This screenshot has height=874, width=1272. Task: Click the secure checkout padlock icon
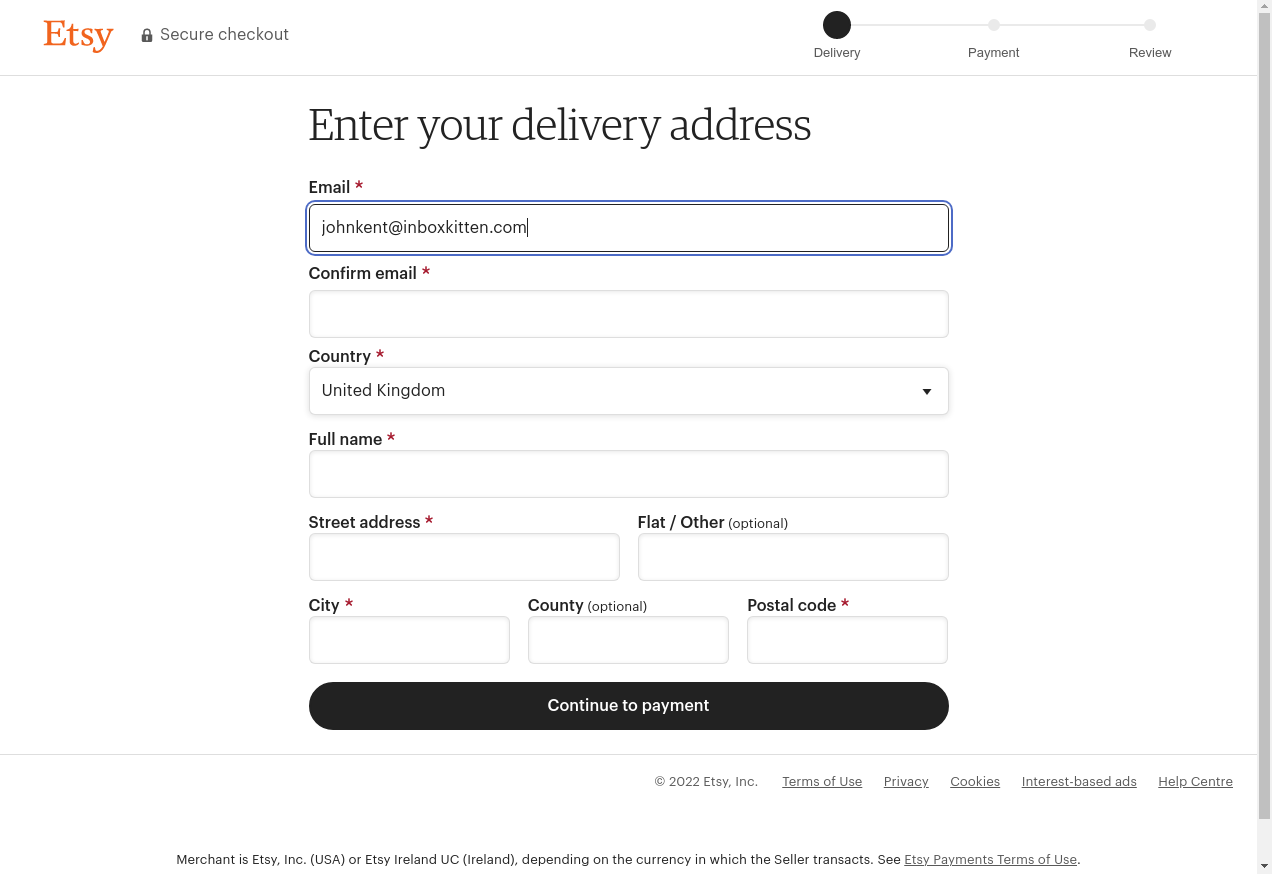click(147, 35)
